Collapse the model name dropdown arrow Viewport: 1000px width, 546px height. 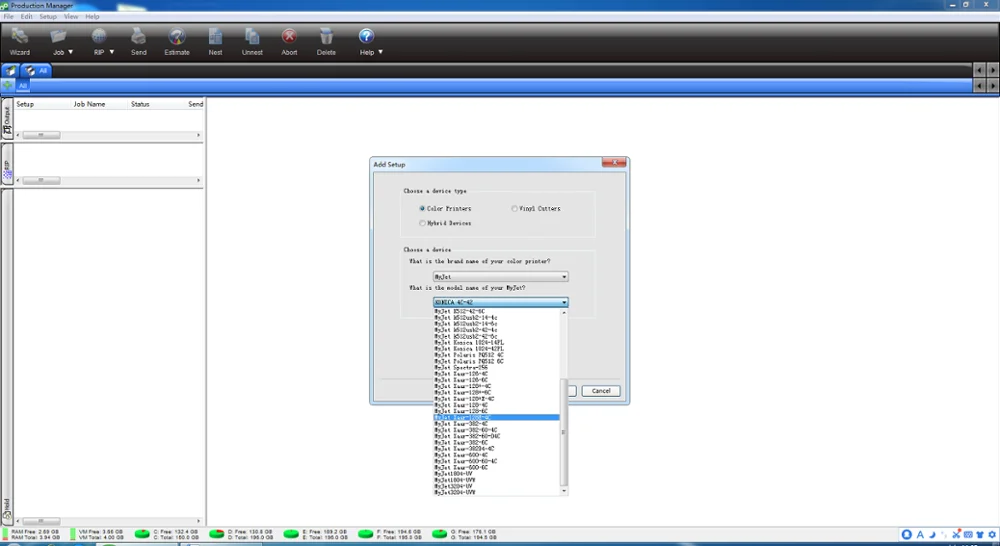coord(564,302)
